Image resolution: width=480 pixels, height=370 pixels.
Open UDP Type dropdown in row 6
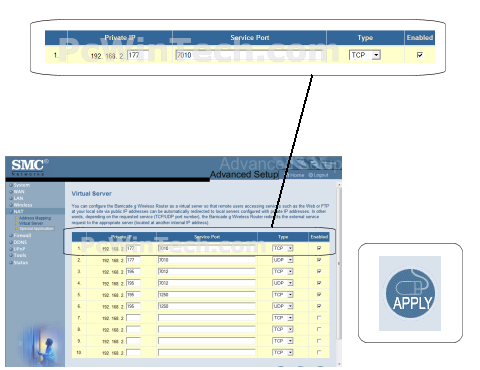[x=283, y=306]
